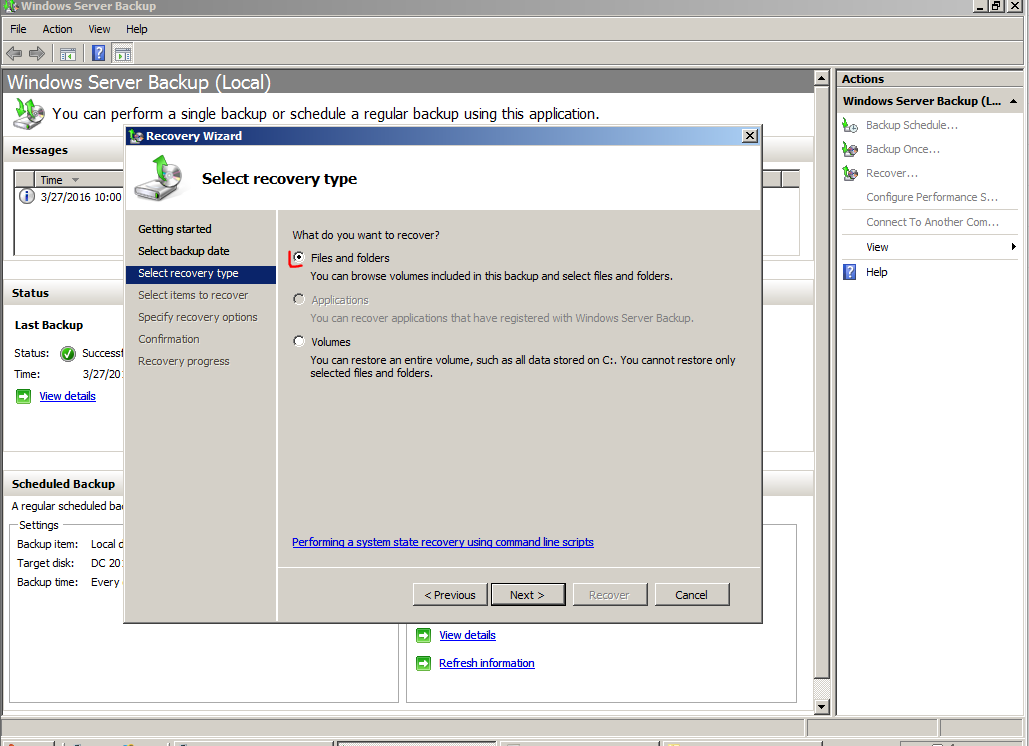This screenshot has width=1029, height=746.
Task: Click green arrow icon beside Refresh information
Action: (x=423, y=663)
